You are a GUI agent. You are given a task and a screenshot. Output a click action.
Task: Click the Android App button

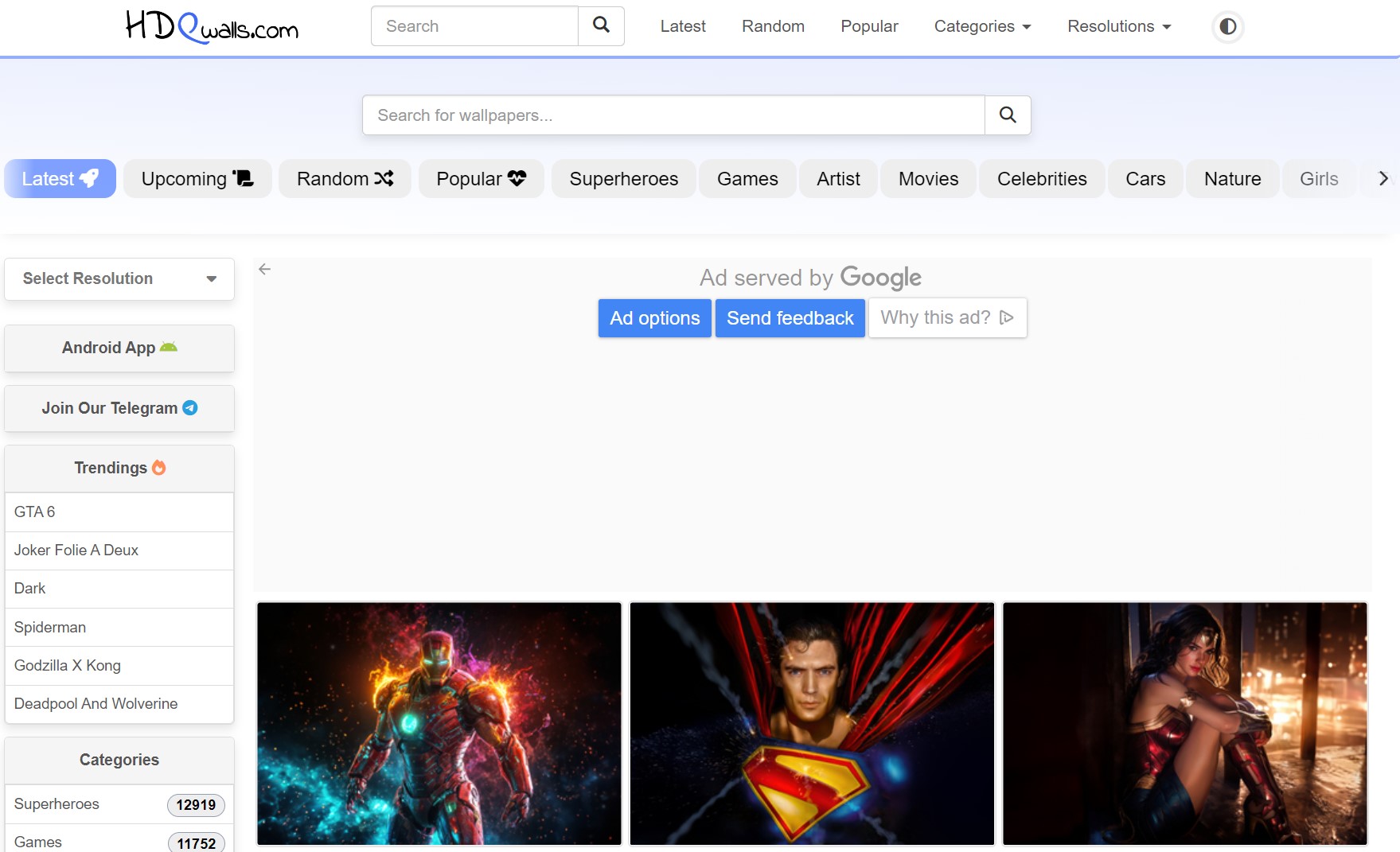(119, 348)
